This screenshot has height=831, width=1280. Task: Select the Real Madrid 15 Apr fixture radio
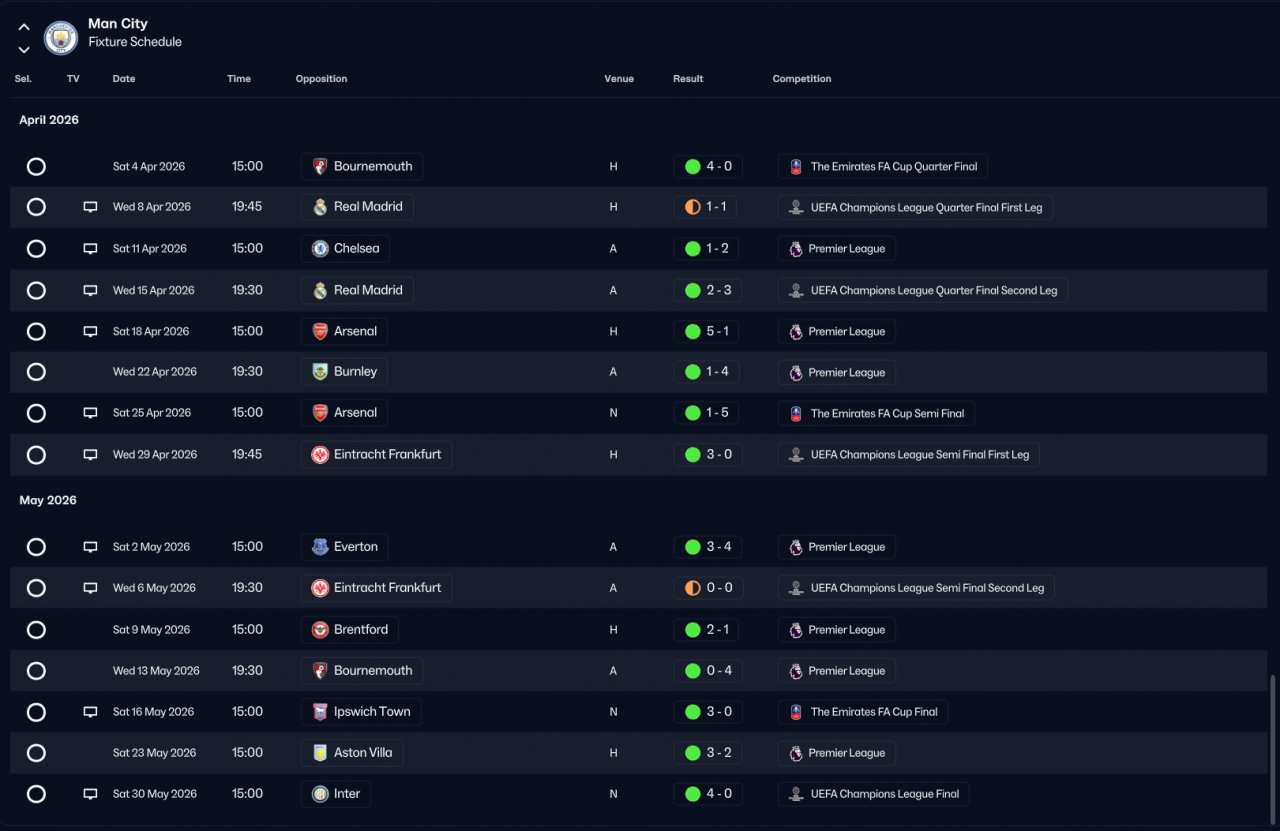click(x=36, y=290)
